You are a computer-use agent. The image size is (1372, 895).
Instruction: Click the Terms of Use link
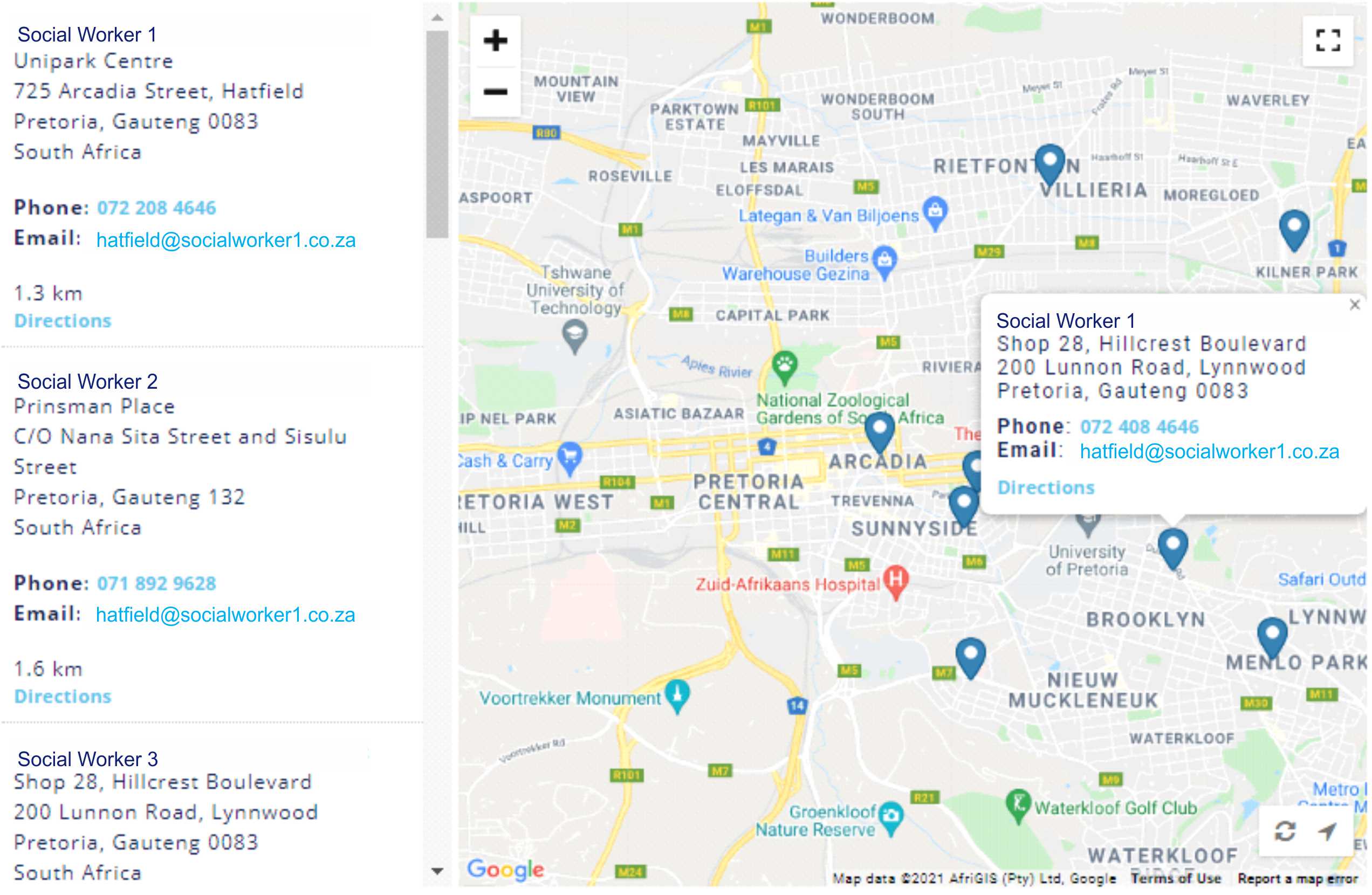coord(1176,878)
